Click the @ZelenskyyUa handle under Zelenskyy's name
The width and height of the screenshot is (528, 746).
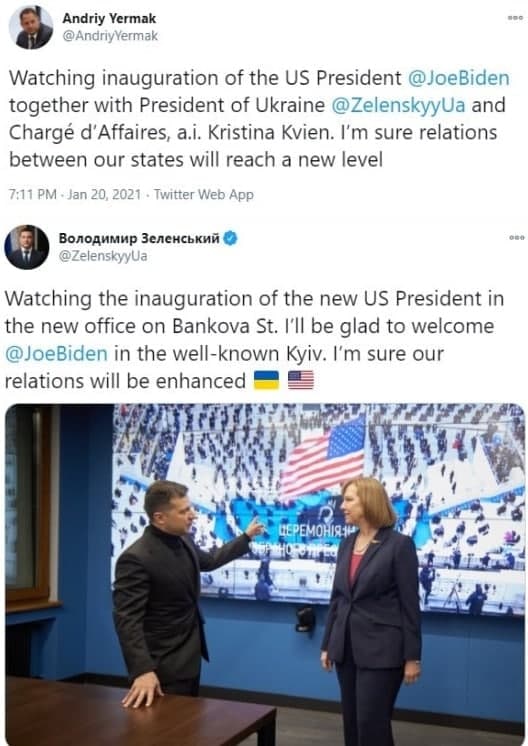tap(103, 256)
